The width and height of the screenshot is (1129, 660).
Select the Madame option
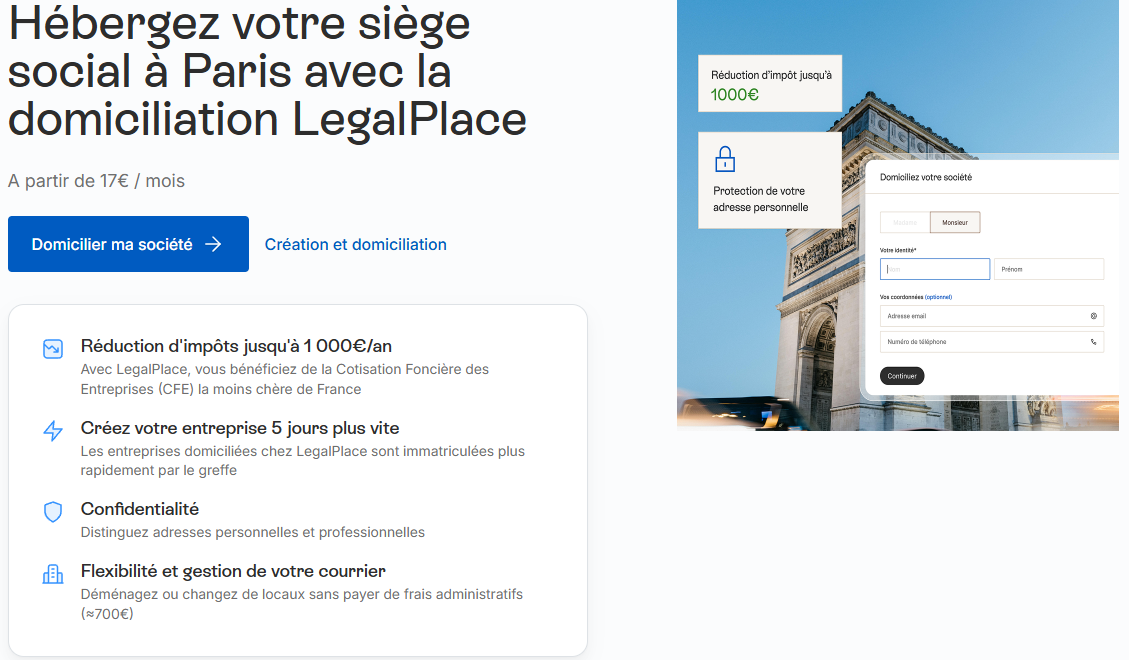pyautogui.click(x=906, y=222)
